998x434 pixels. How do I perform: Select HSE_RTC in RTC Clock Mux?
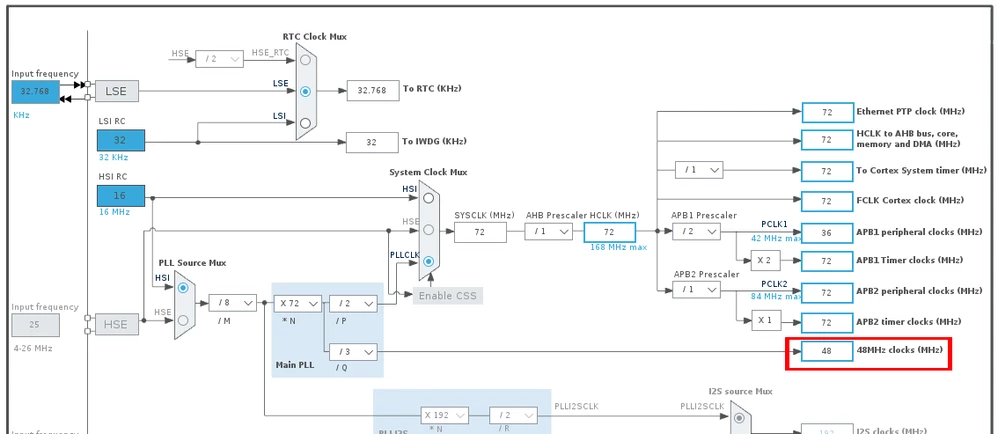306,60
